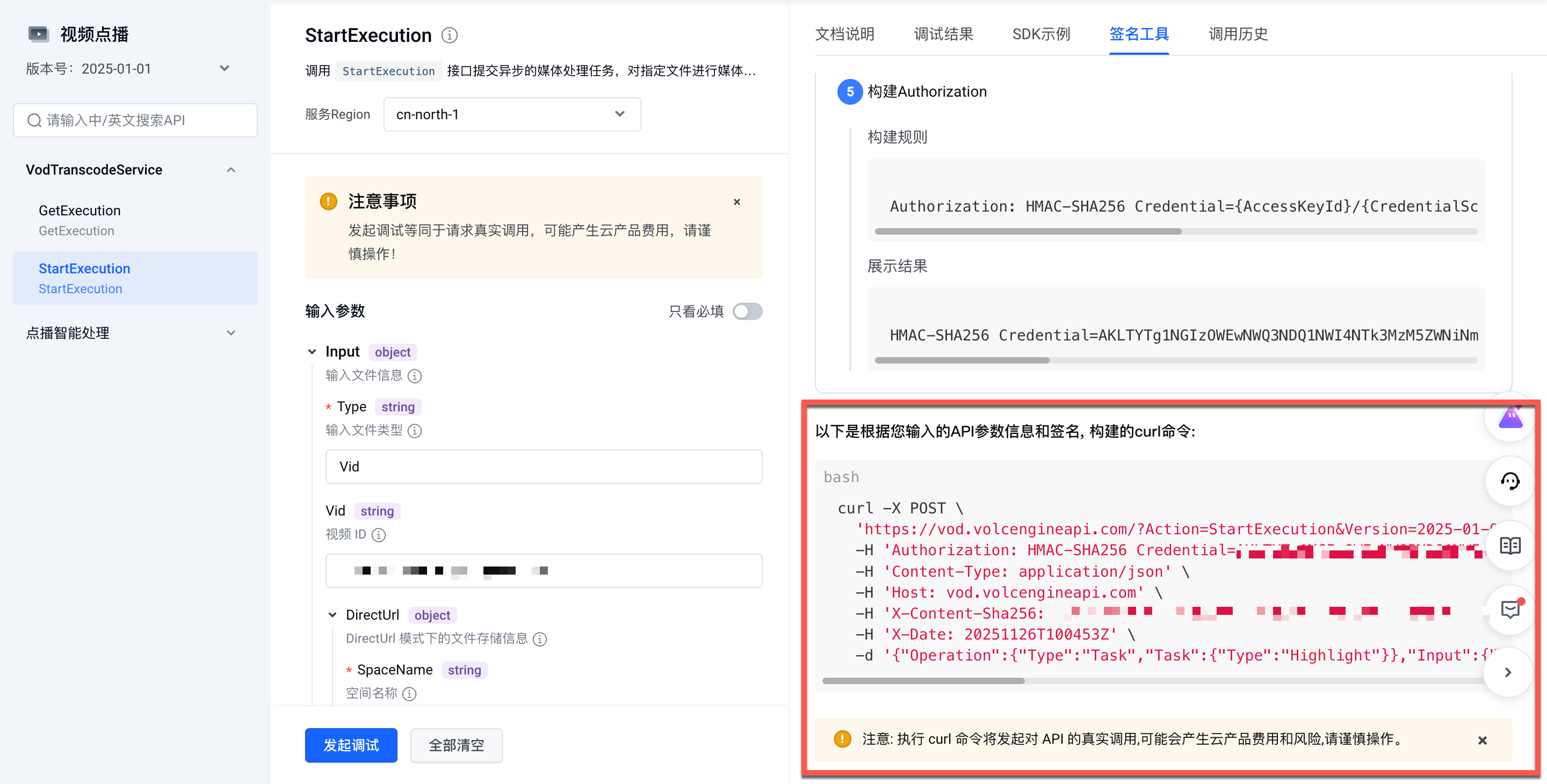The width and height of the screenshot is (1547, 784).
Task: Click the 发起调试 button
Action: 351,745
